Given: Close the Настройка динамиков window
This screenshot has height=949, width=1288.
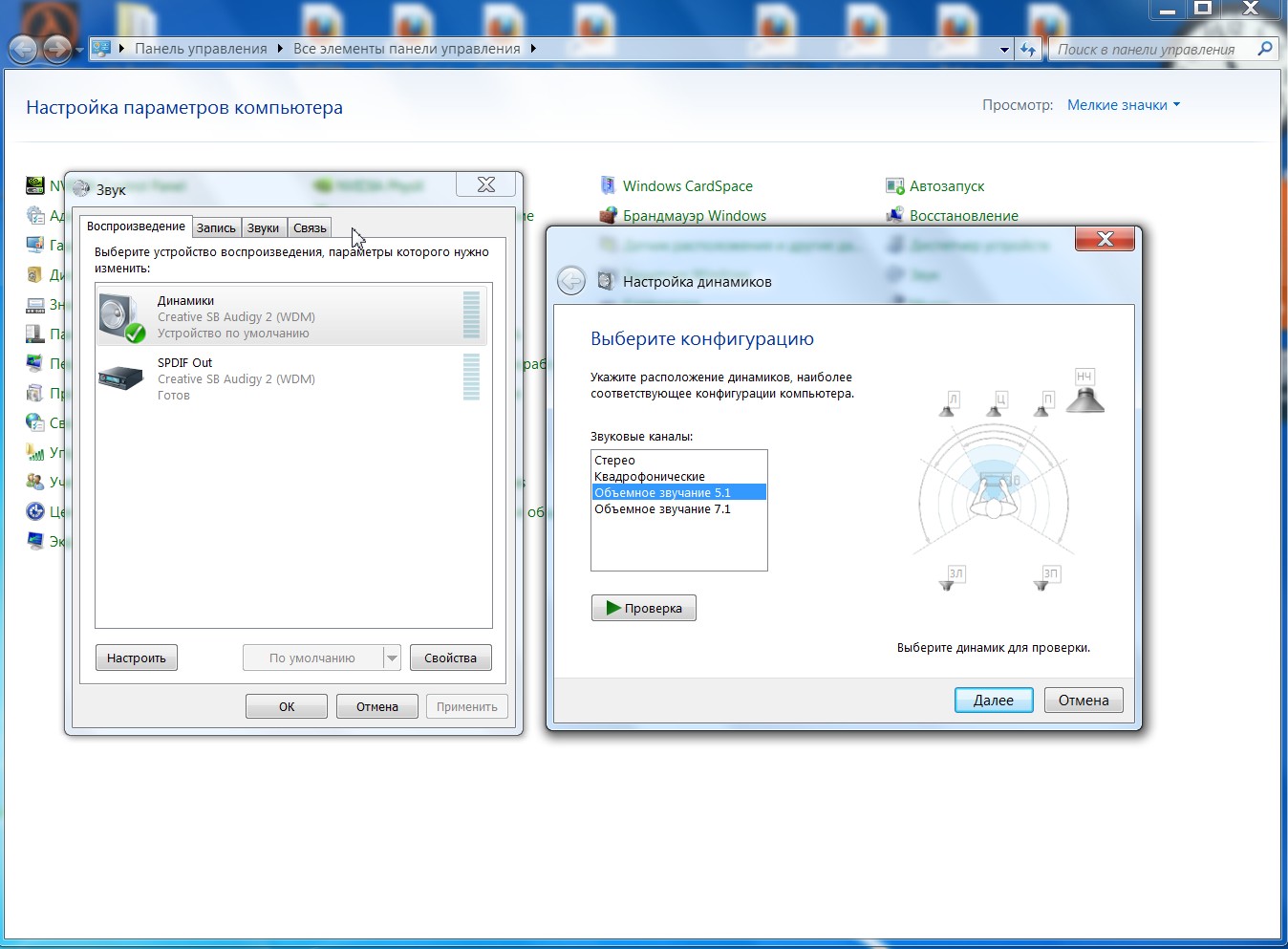Looking at the screenshot, I should point(1106,239).
